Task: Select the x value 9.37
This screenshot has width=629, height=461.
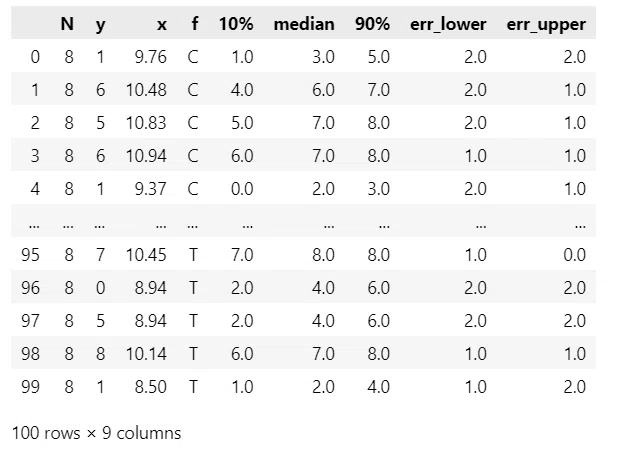Action: tap(150, 189)
